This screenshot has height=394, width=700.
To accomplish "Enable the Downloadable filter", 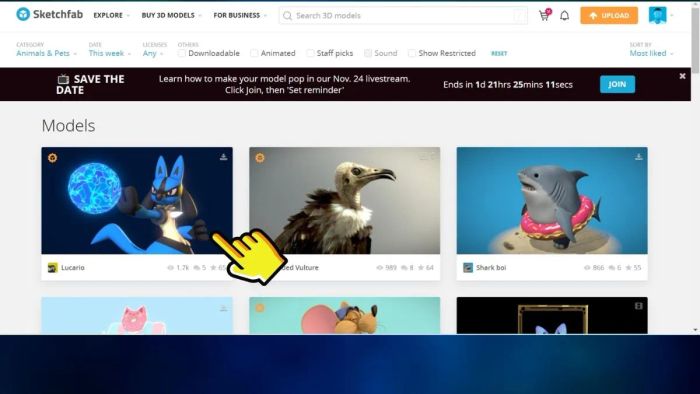I will (182, 53).
